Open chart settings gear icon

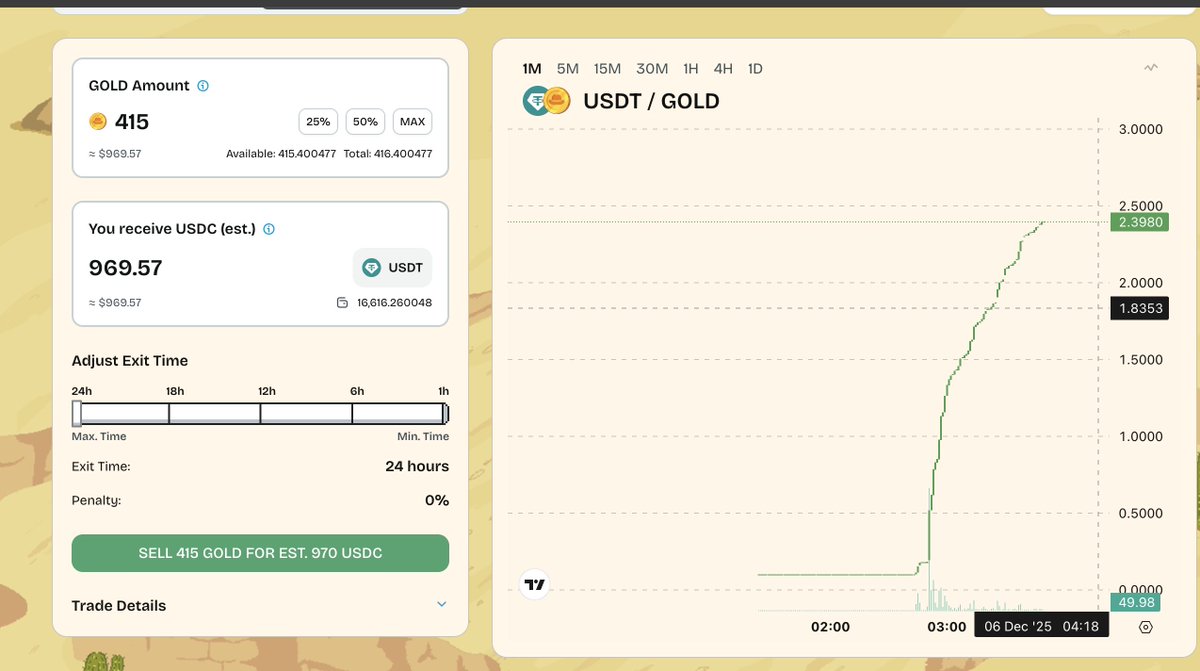[1146, 627]
